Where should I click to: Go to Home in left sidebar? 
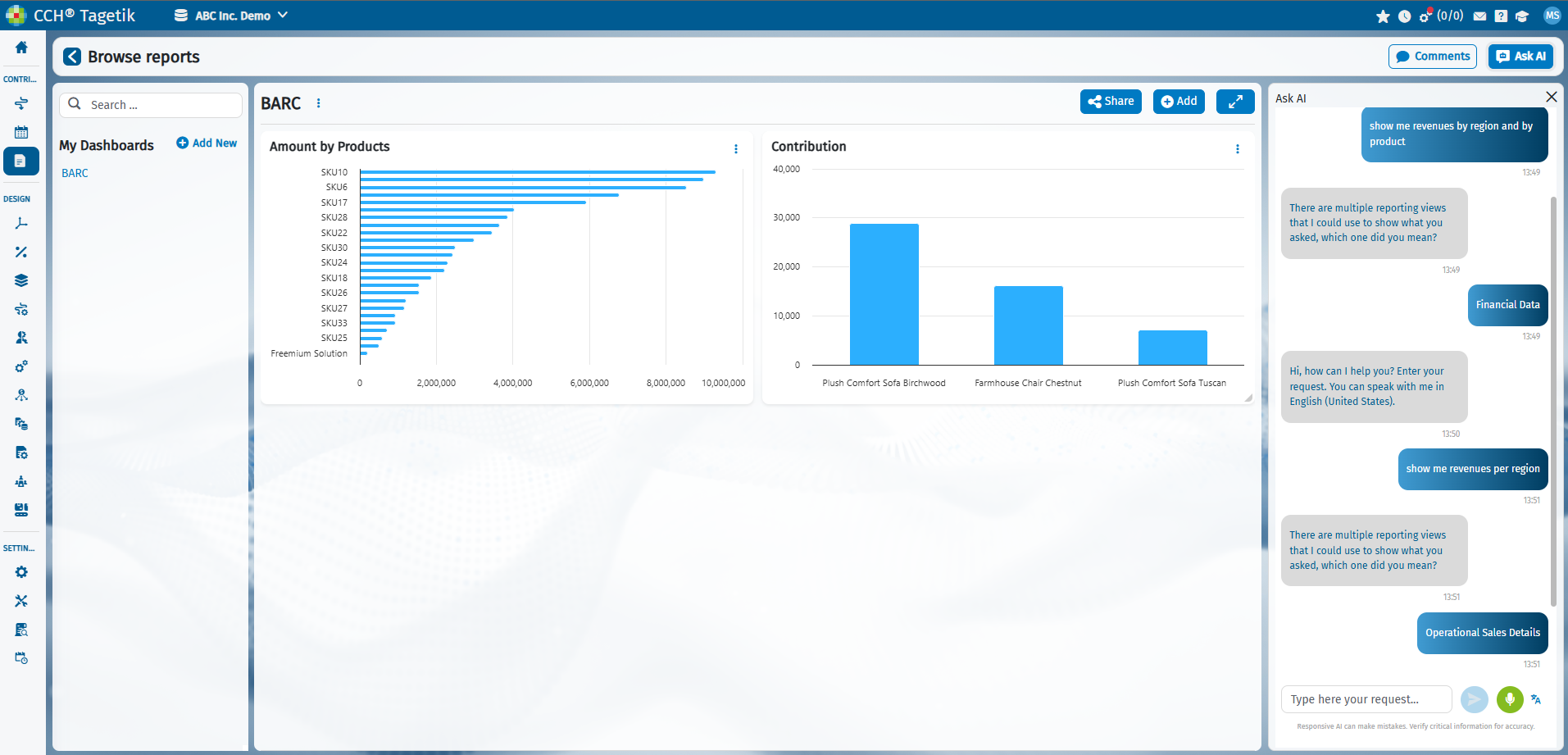click(x=21, y=48)
